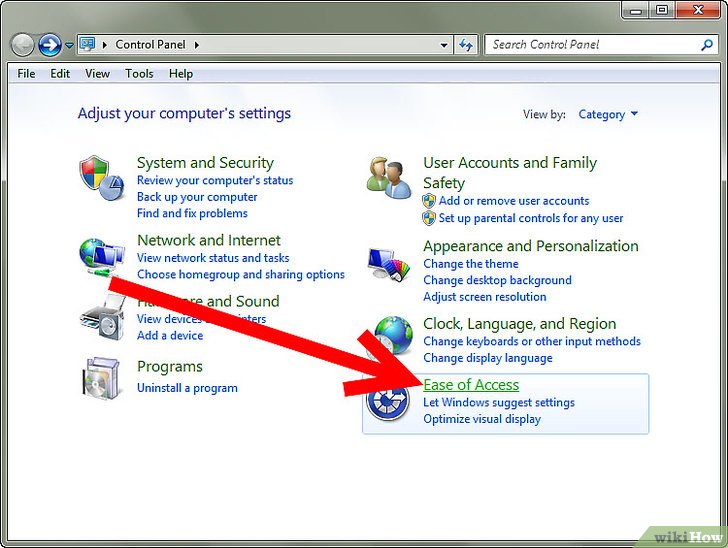Click the Back navigation arrow button
The image size is (728, 548).
pos(22,45)
